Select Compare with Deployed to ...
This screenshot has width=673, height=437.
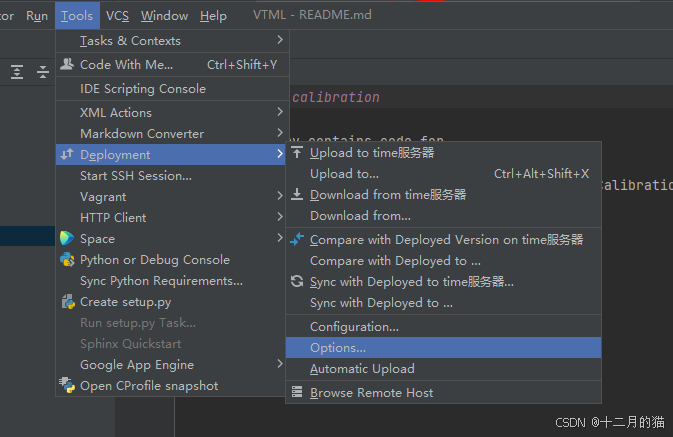[443, 261]
